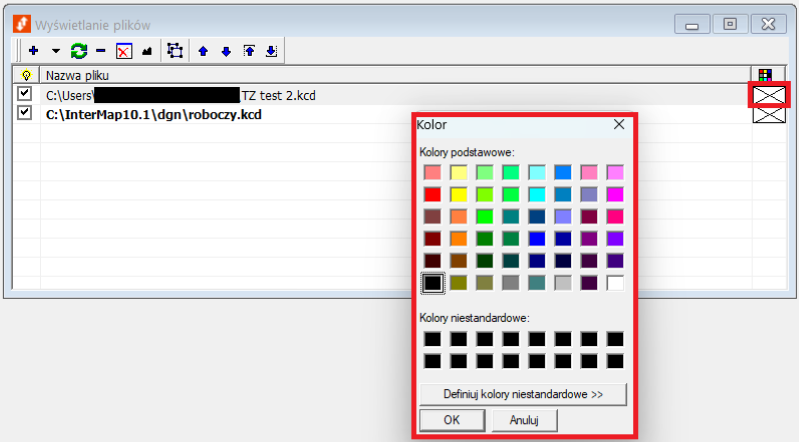Image resolution: width=799 pixels, height=442 pixels.
Task: Expand Definiuj kolory niestandardowe panel
Action: [523, 394]
